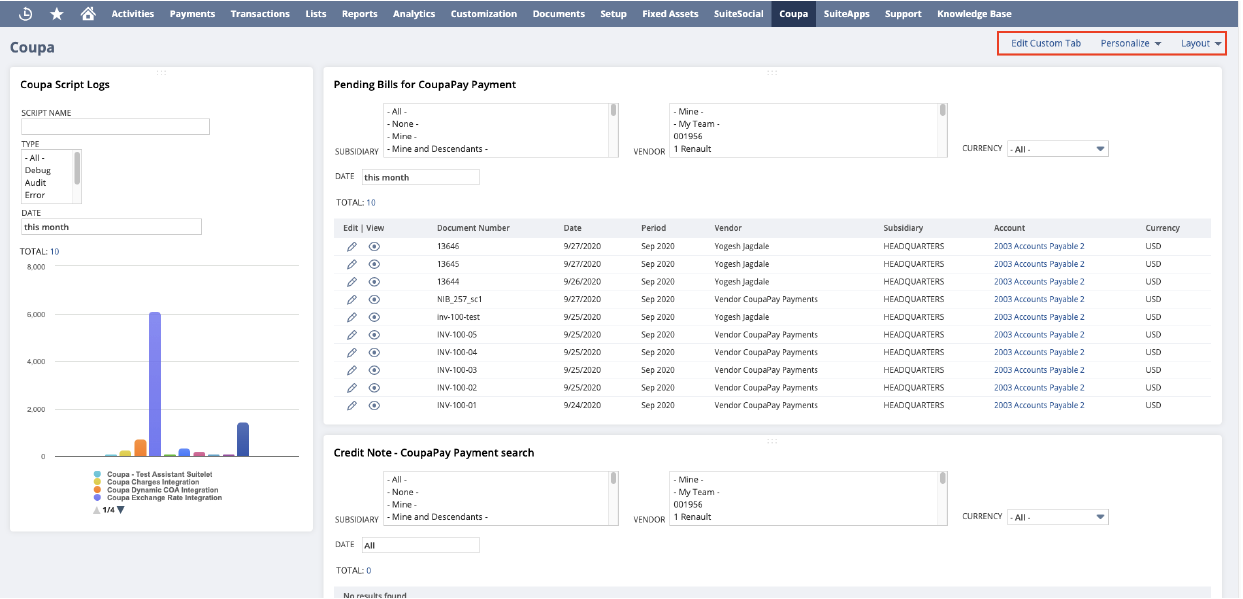
Task: Click chart legend next page triangle
Action: click(x=121, y=510)
